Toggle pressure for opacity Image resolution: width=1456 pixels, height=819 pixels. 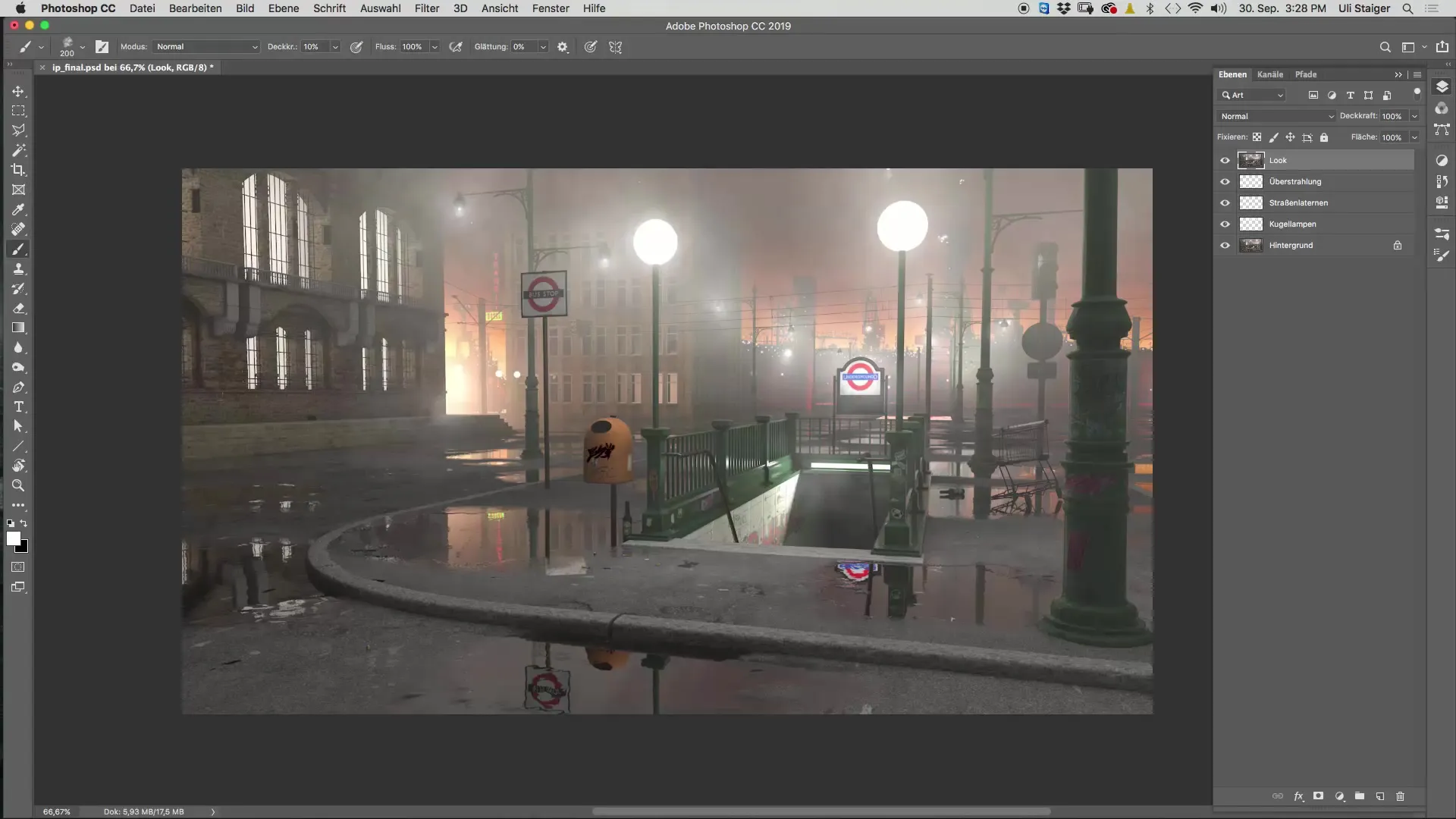(356, 47)
